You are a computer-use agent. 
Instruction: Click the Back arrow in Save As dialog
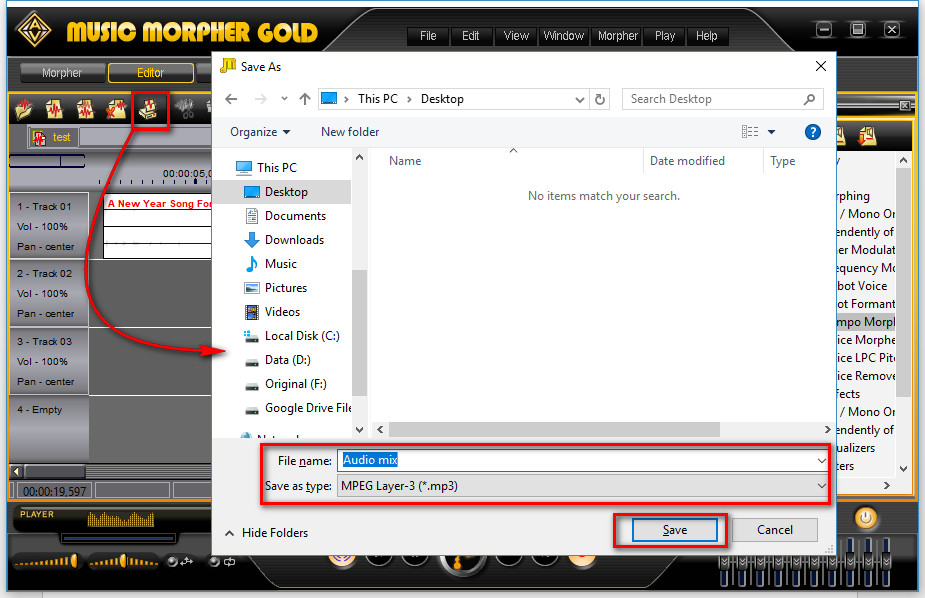tap(231, 99)
